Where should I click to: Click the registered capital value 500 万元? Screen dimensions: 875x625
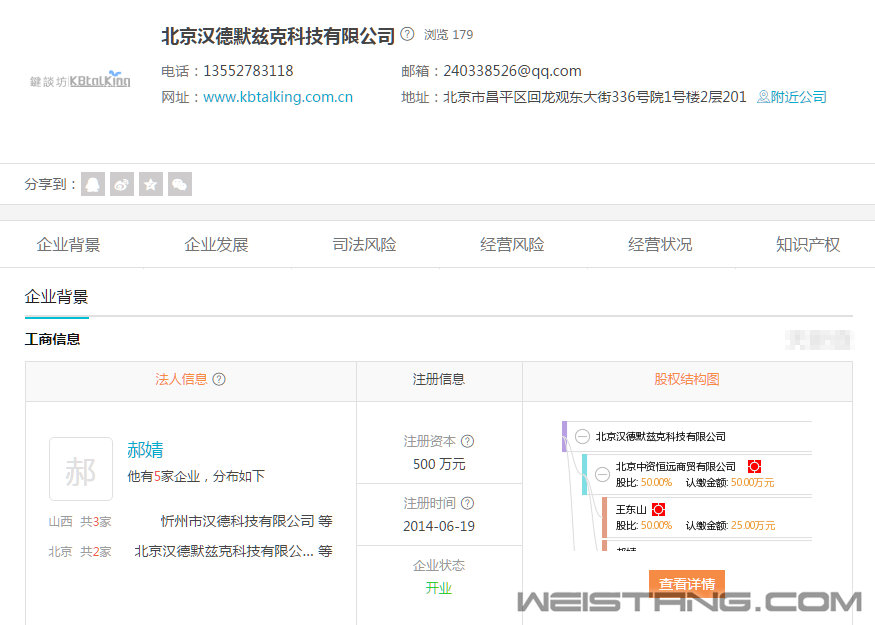[x=439, y=464]
